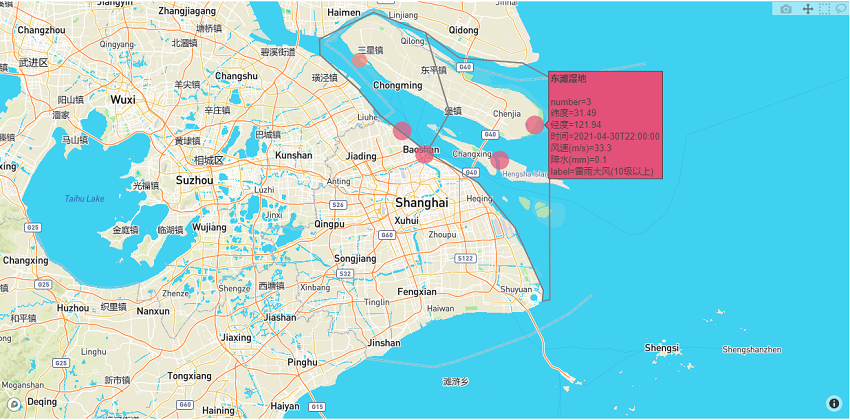Activate the Lasso Select tool
This screenshot has height=420, width=850.
click(841, 8)
